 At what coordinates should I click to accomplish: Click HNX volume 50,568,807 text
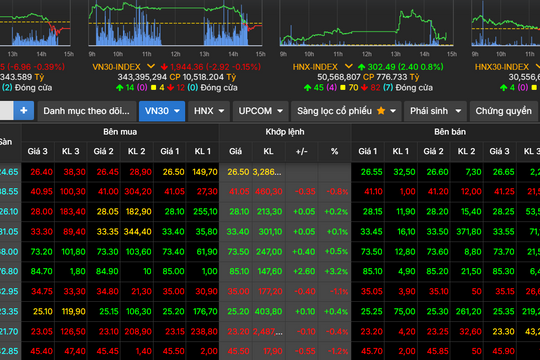339,77
